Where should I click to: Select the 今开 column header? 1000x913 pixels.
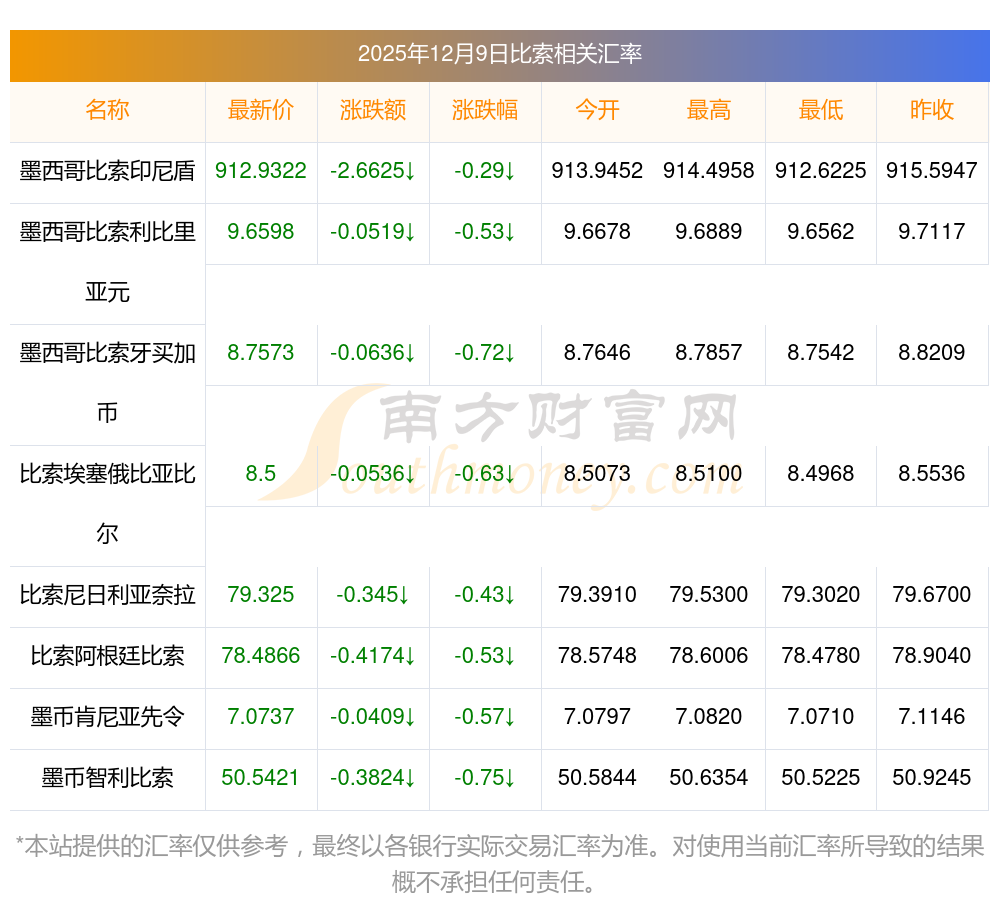click(597, 111)
